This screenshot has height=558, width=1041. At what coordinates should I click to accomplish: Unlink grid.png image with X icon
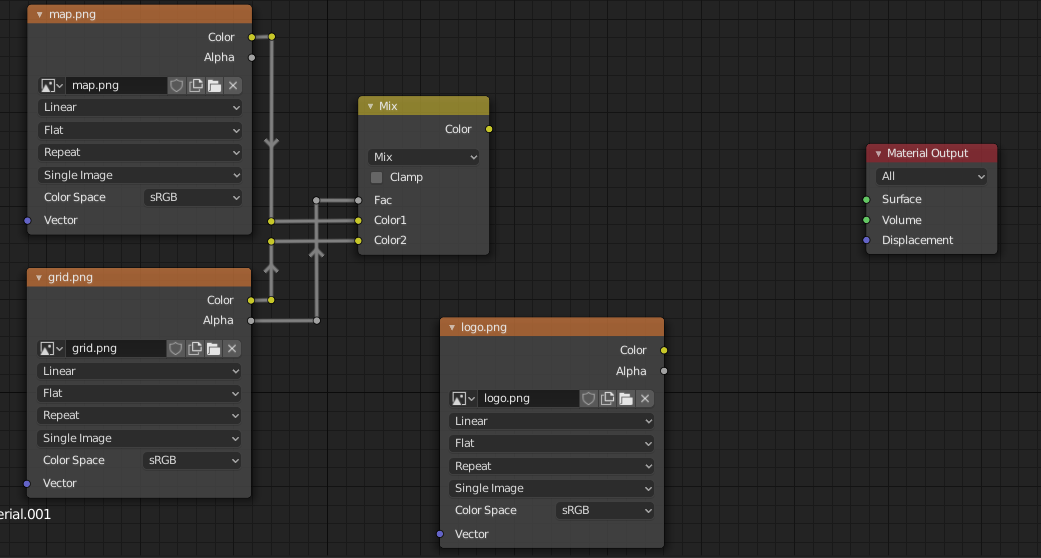(x=232, y=349)
